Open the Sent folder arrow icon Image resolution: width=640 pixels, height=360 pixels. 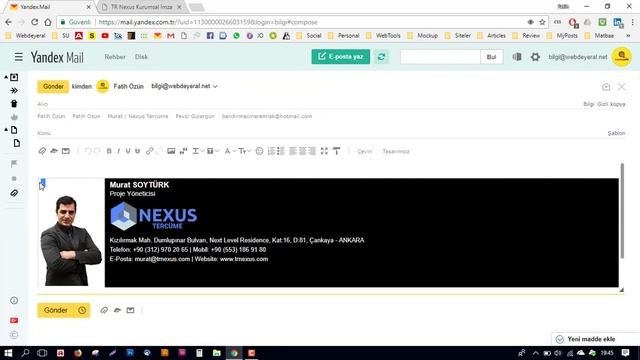click(x=14, y=90)
